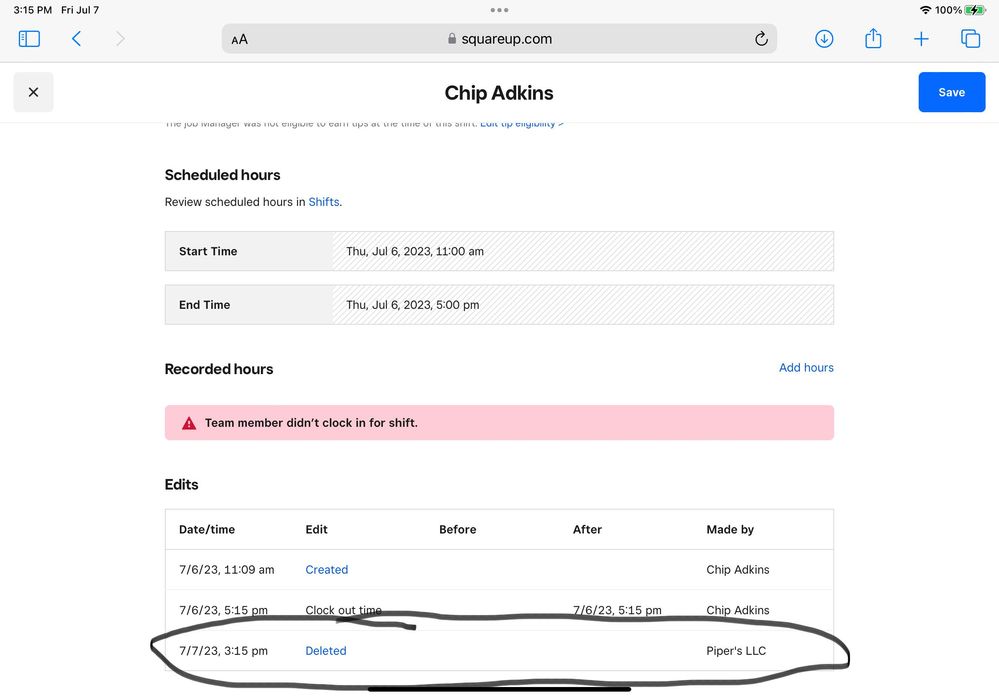Tap the Share icon in Safari
Screen dimensions: 999x698
tap(873, 39)
